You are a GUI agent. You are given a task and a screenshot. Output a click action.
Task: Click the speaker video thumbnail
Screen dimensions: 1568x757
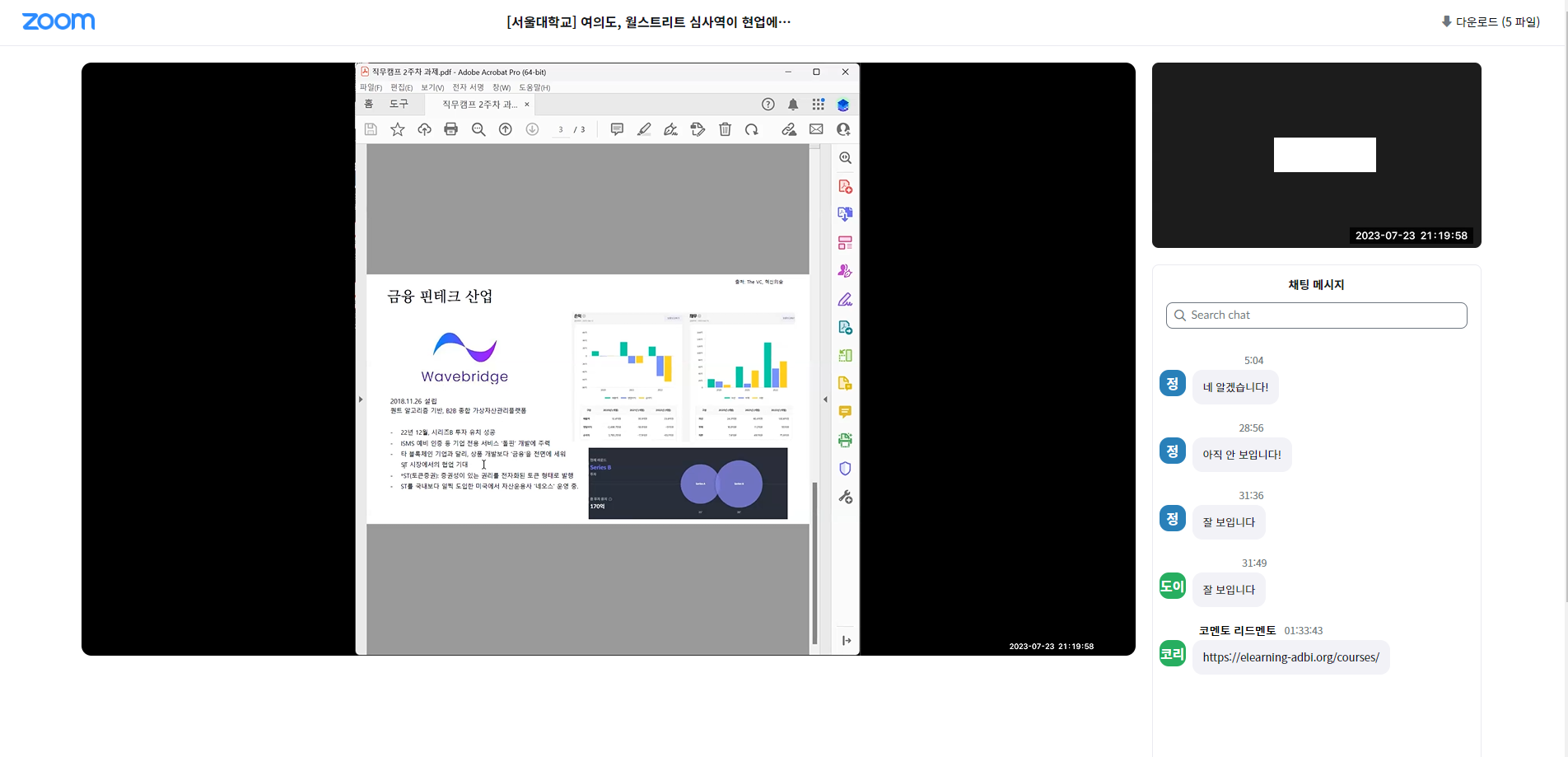tap(1316, 155)
